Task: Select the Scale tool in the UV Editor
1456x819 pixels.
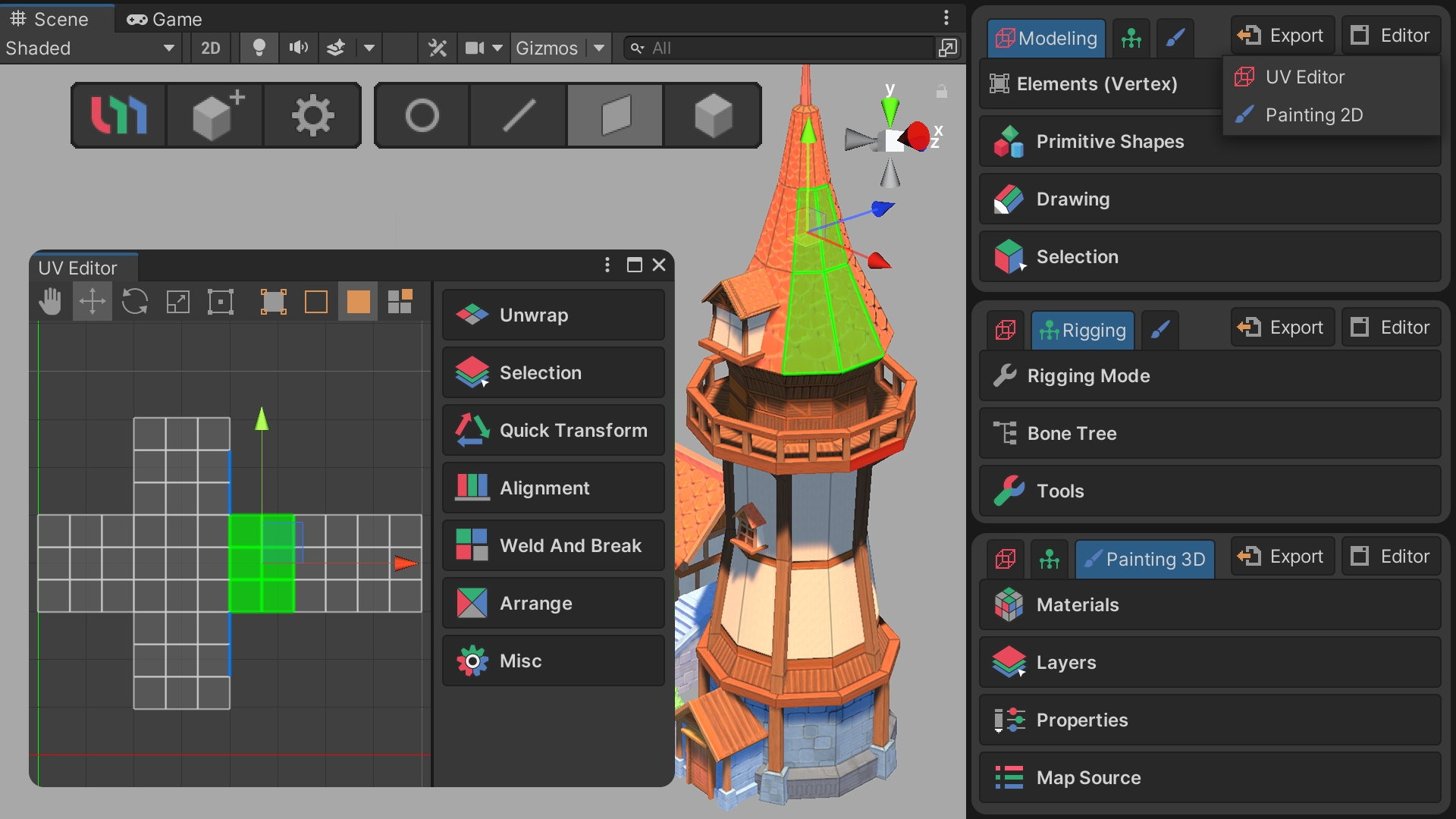Action: coord(177,301)
